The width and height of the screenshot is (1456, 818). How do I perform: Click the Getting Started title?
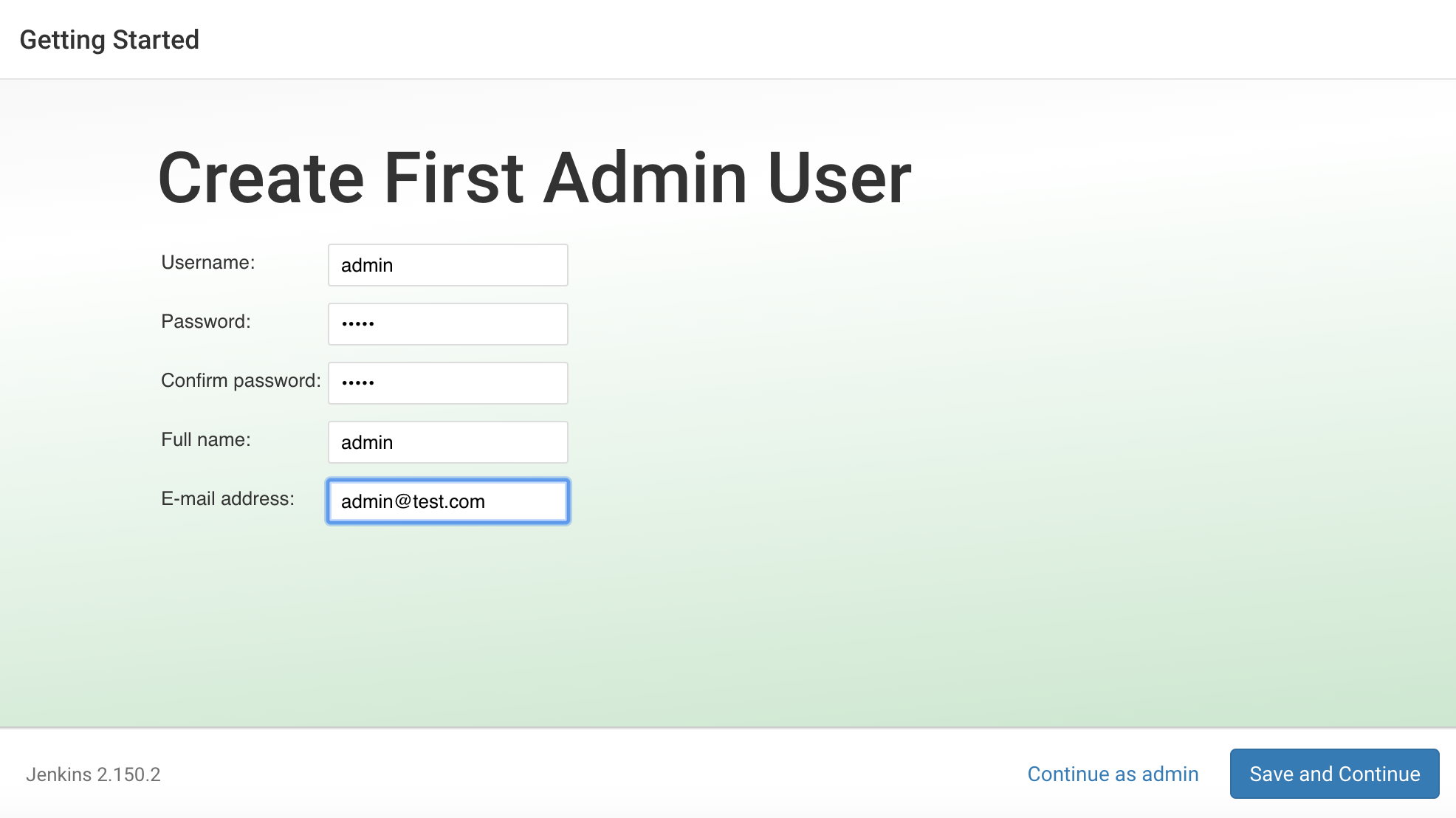tap(109, 40)
